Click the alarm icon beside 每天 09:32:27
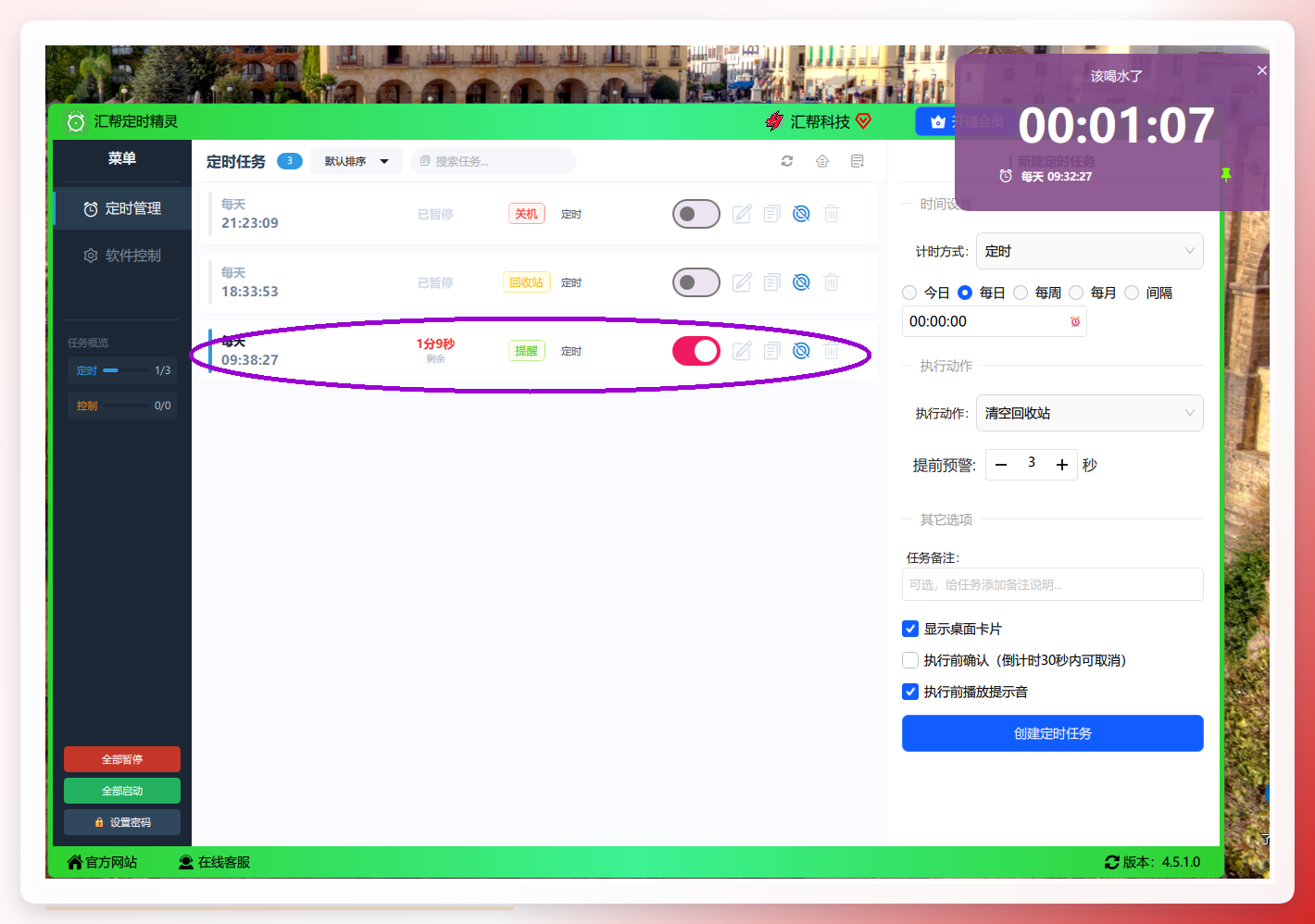Screen dimensions: 1315x924 [1006, 176]
